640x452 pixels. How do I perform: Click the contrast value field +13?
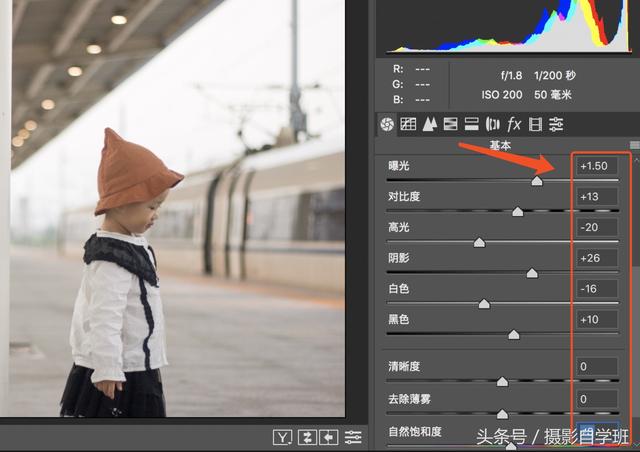point(597,196)
